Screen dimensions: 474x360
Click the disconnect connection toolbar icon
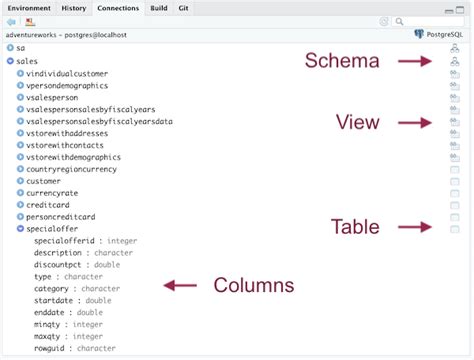30,22
